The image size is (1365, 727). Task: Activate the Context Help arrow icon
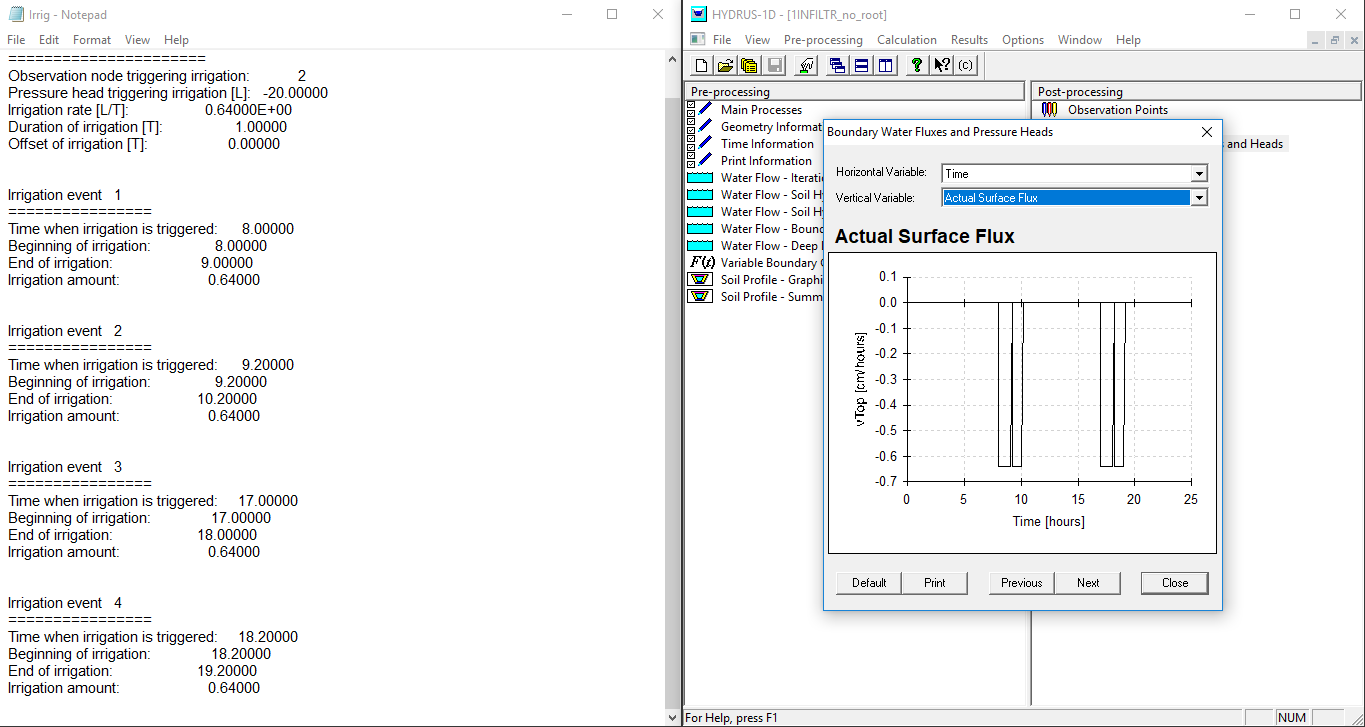941,65
